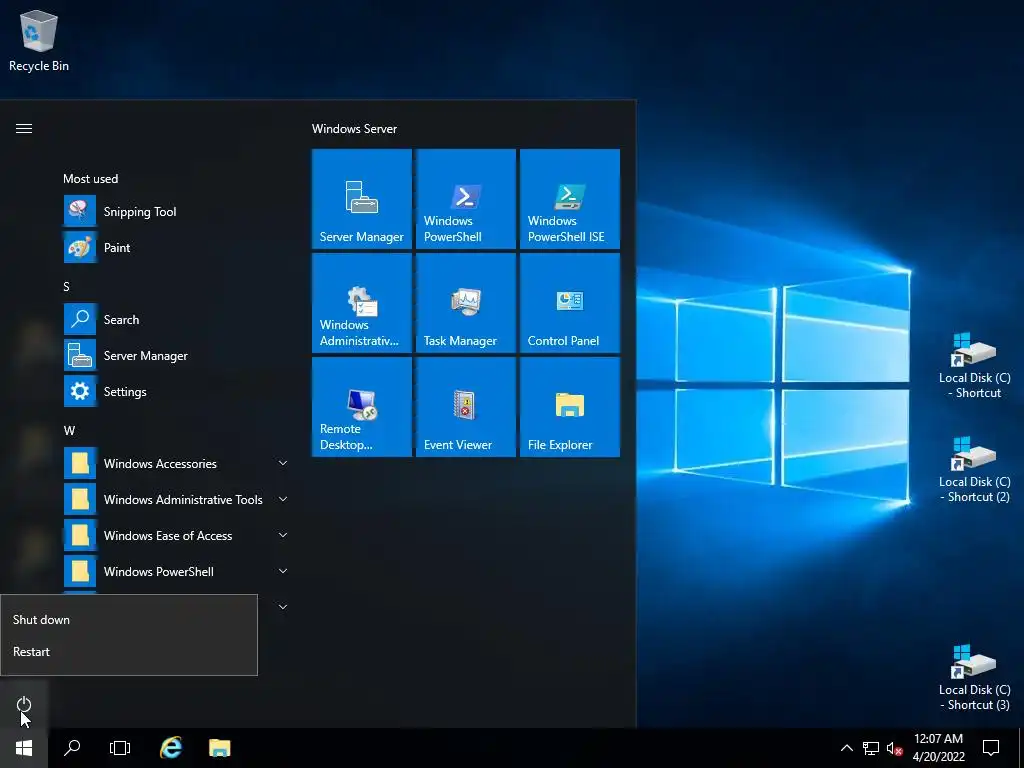Click the letter S section header
1024x768 pixels.
[66, 287]
